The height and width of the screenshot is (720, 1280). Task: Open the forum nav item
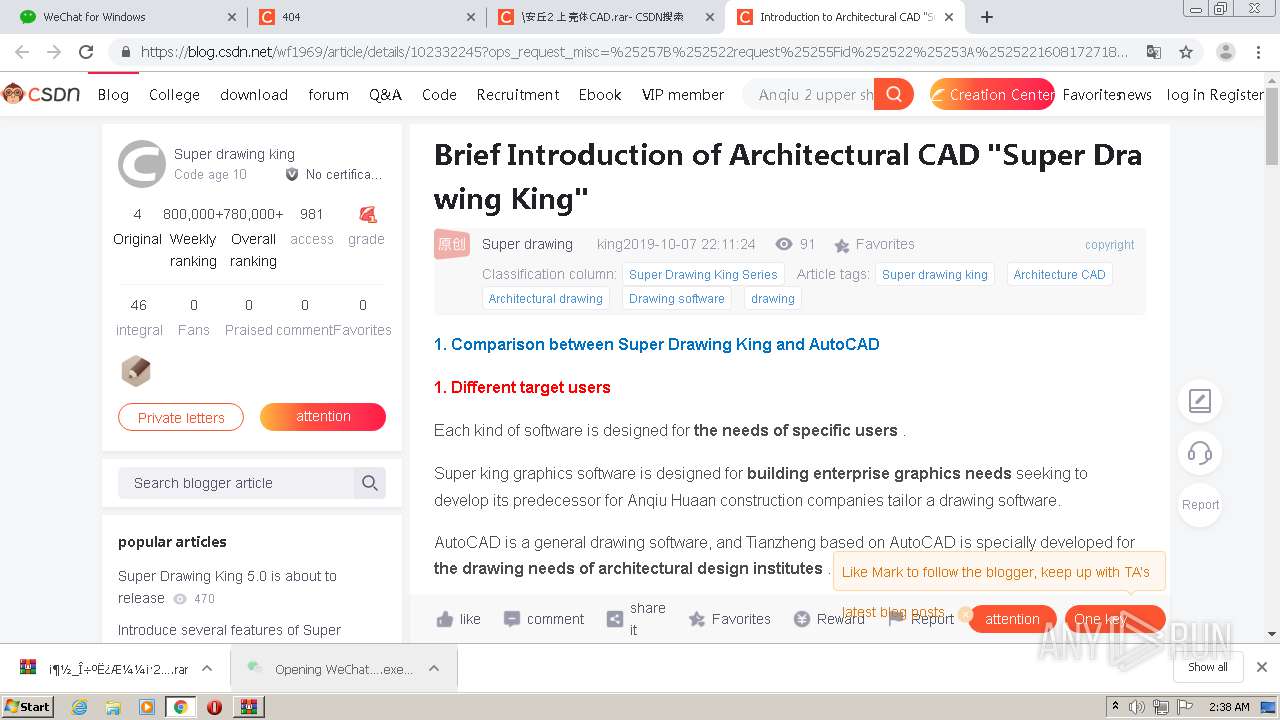(x=328, y=94)
